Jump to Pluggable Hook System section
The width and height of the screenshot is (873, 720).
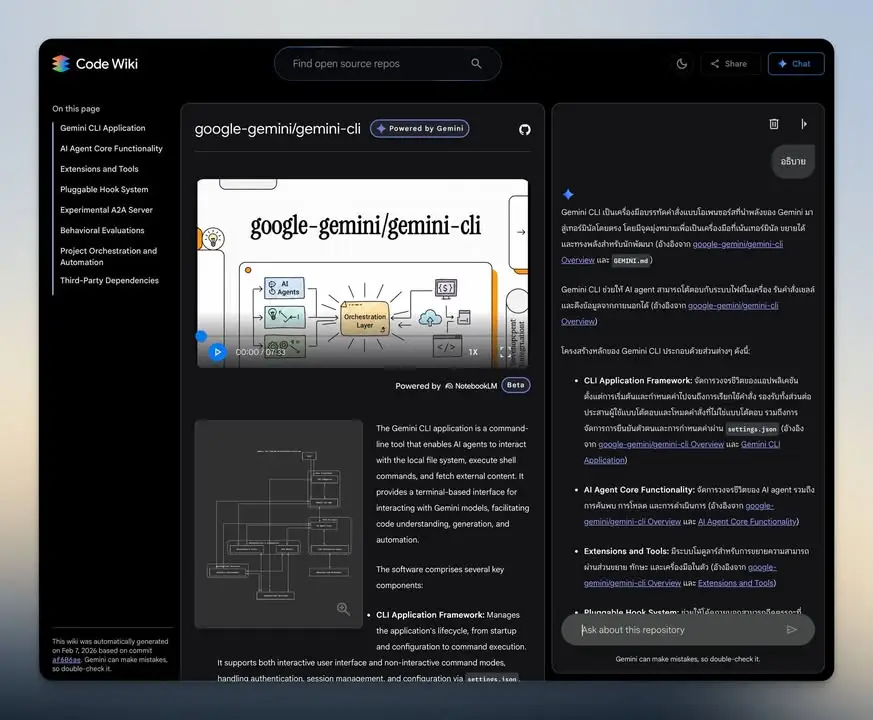(104, 190)
